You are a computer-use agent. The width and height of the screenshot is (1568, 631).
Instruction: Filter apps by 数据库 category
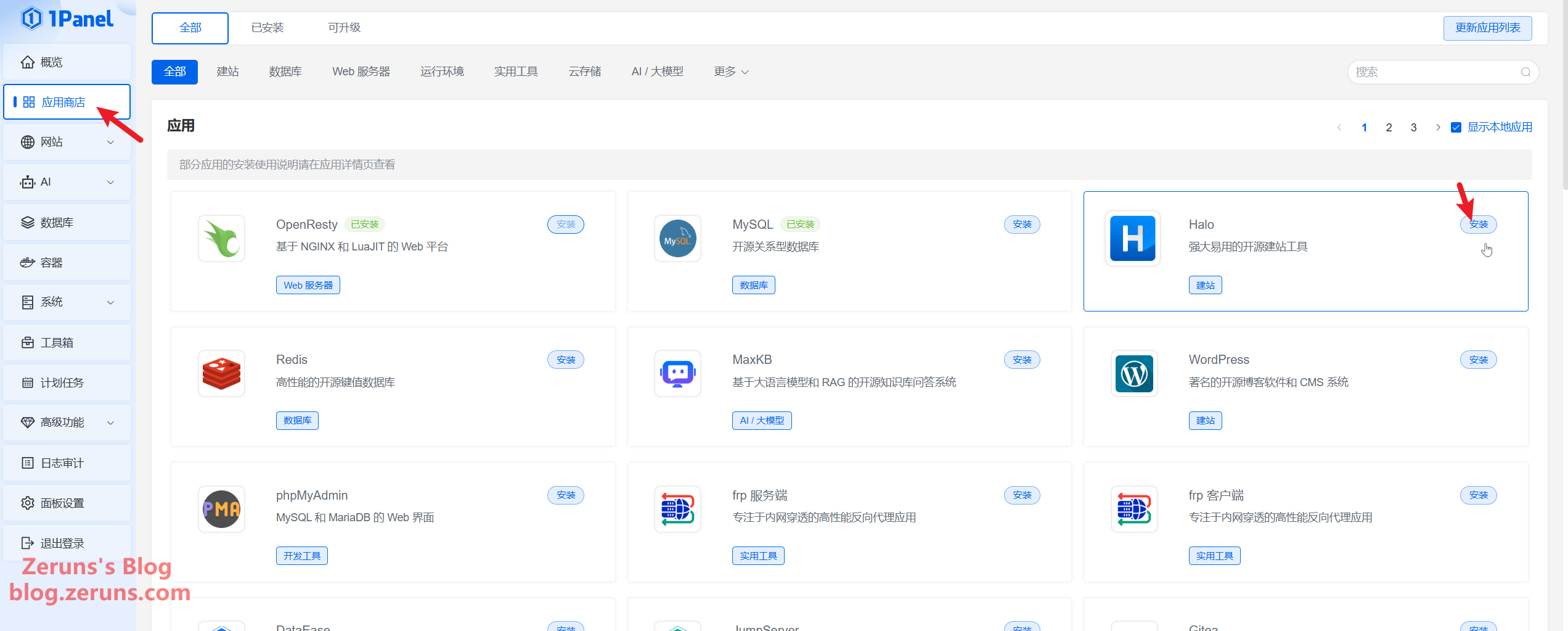(285, 72)
